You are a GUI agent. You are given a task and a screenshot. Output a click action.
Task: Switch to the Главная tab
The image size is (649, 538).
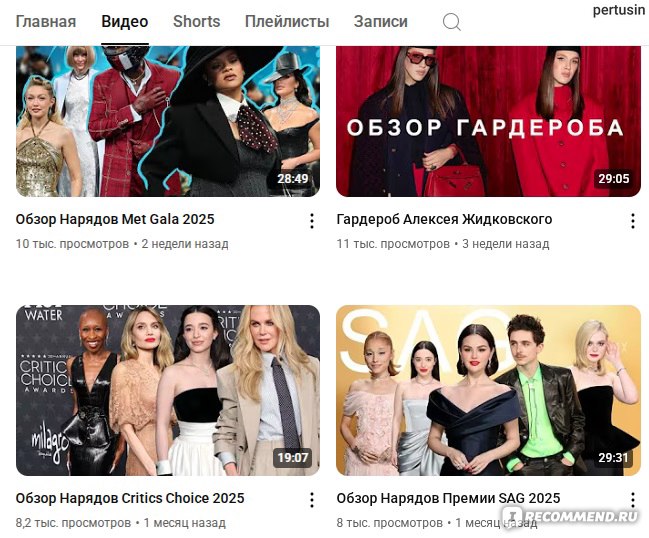click(x=46, y=22)
